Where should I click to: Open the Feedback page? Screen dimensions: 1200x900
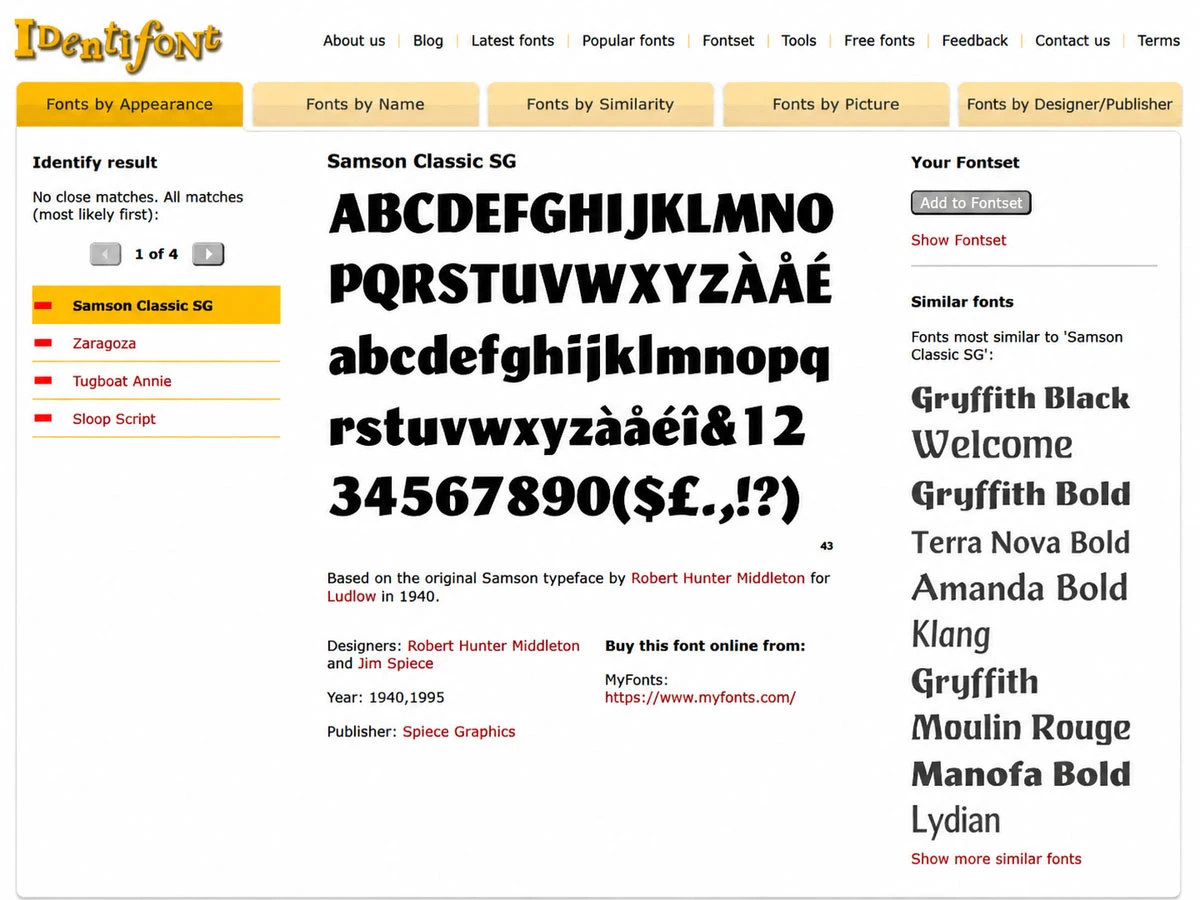click(x=975, y=41)
